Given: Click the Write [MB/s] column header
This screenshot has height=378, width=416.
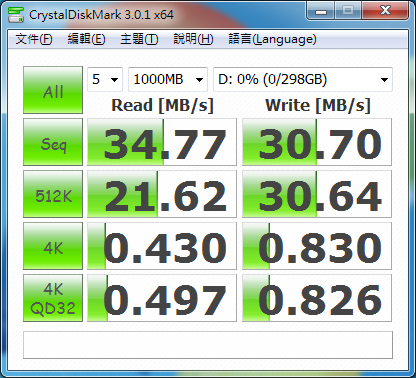Looking at the screenshot, I should [318, 105].
